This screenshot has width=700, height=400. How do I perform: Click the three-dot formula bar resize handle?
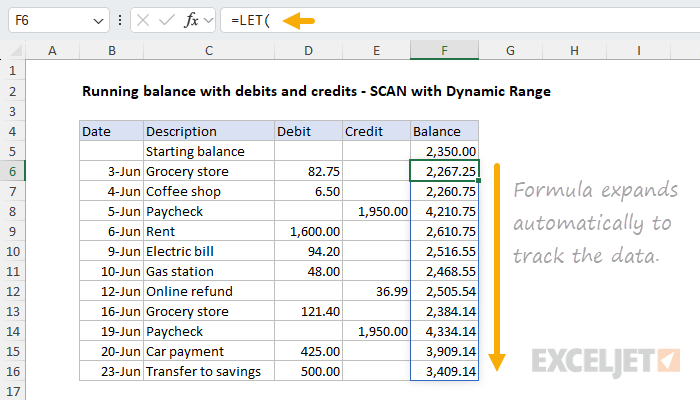(x=120, y=20)
